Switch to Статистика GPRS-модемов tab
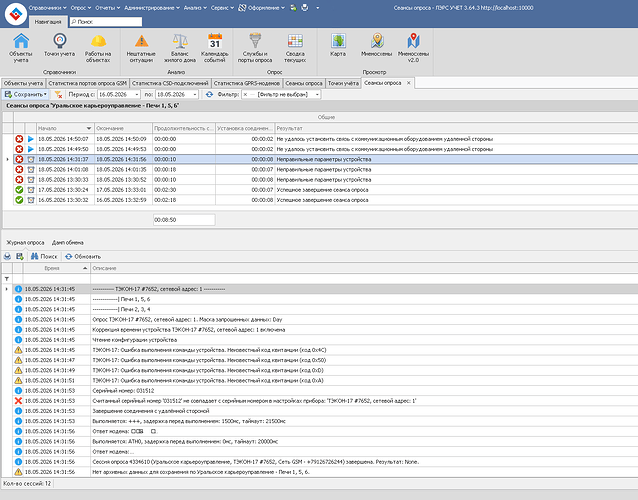 247,83
